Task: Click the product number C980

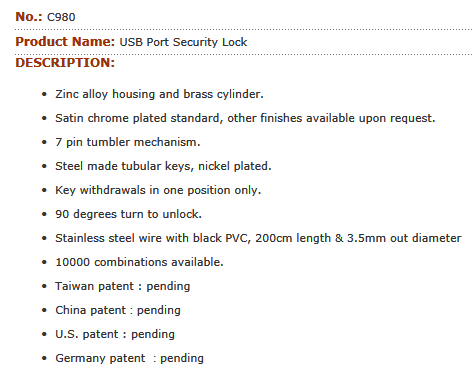Action: click(x=61, y=17)
